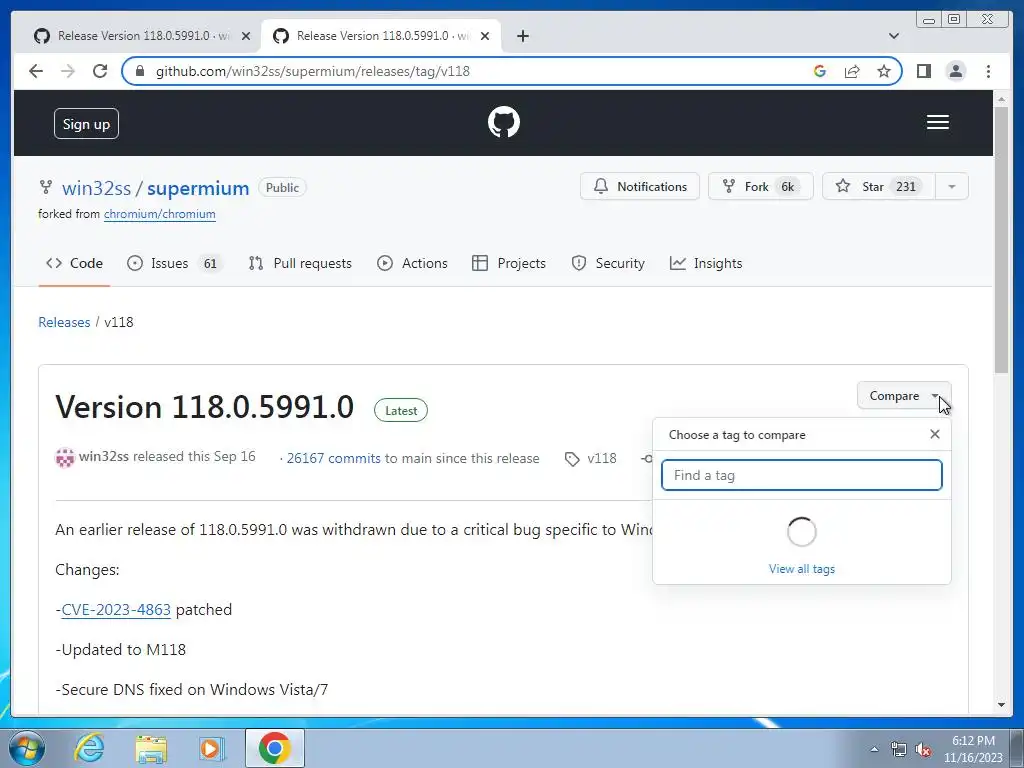Open the network tray icon
Image resolution: width=1024 pixels, height=768 pixels.
coord(899,750)
